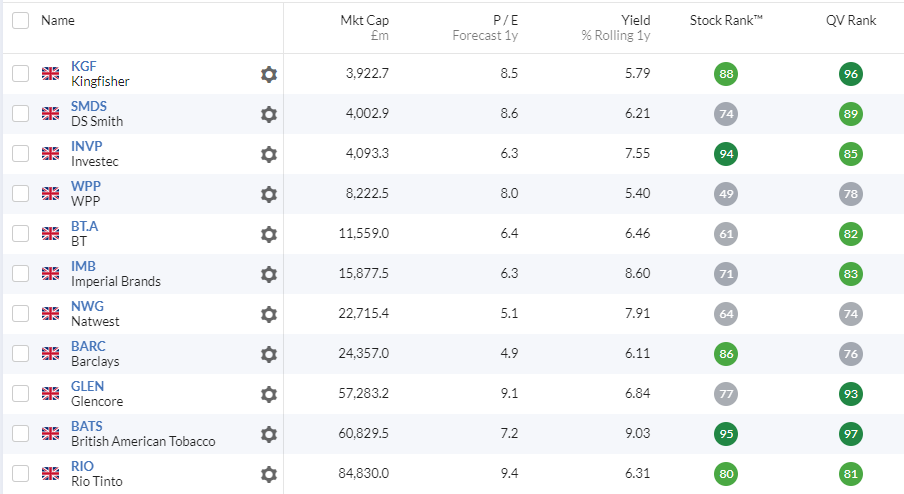
Task: Tick the checkbox for Barclays
Action: [21, 353]
